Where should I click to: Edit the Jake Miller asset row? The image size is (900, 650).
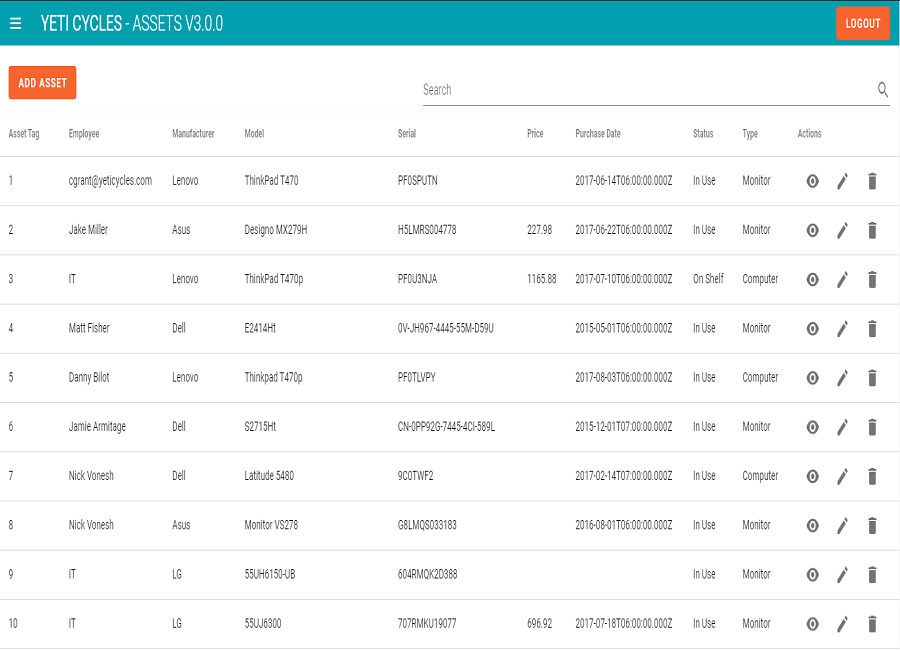pos(842,230)
